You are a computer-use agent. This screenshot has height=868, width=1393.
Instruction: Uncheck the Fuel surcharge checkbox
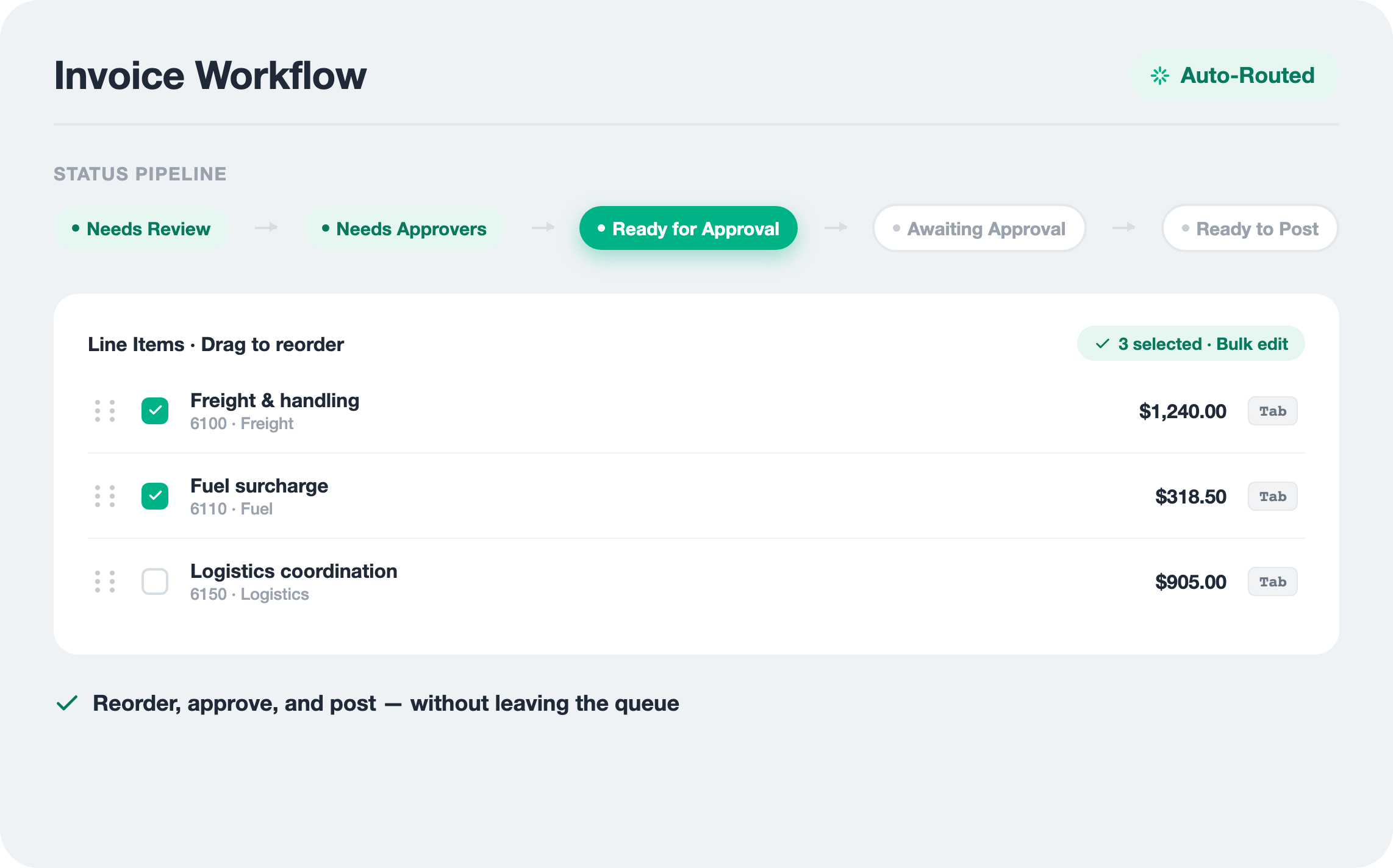[155, 496]
